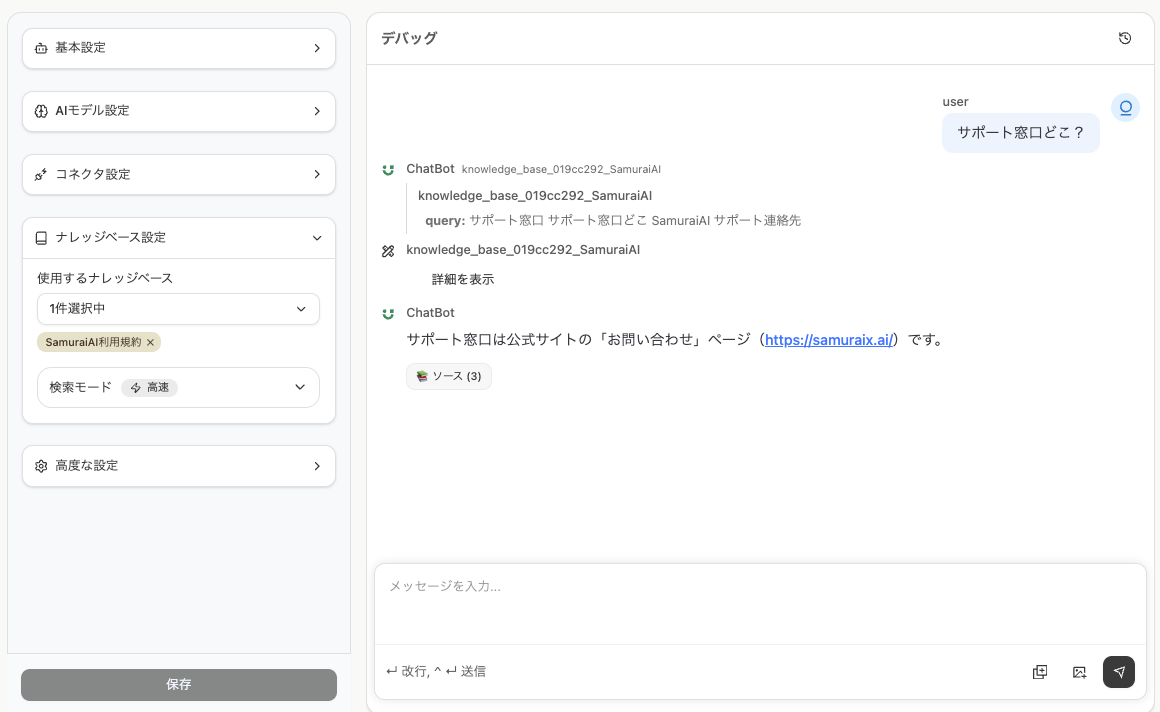Remove the SamuraiAI利用規約 tag
This screenshot has height=712, width=1160.
[151, 342]
